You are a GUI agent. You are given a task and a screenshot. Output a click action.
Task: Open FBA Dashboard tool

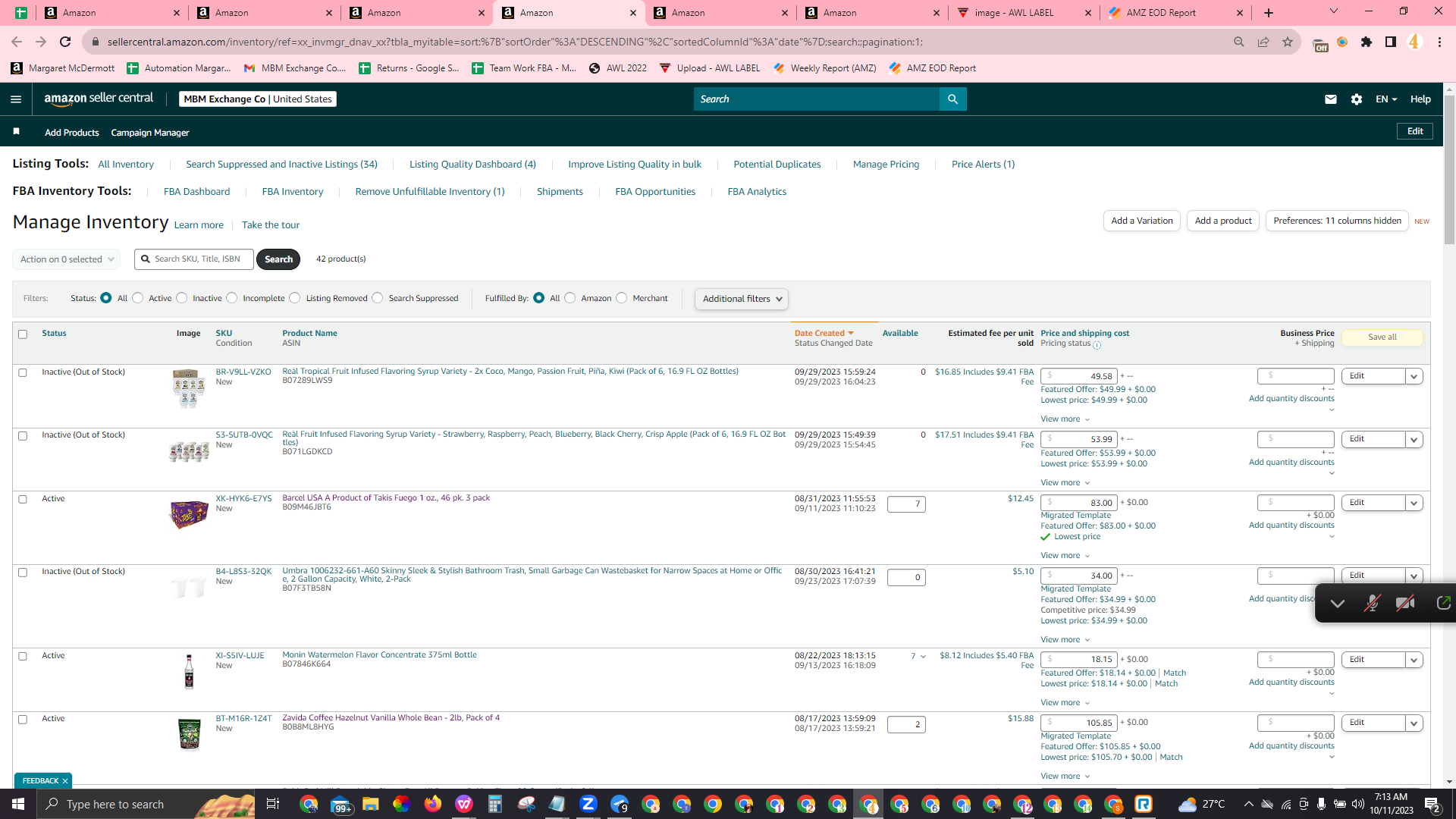pos(196,192)
